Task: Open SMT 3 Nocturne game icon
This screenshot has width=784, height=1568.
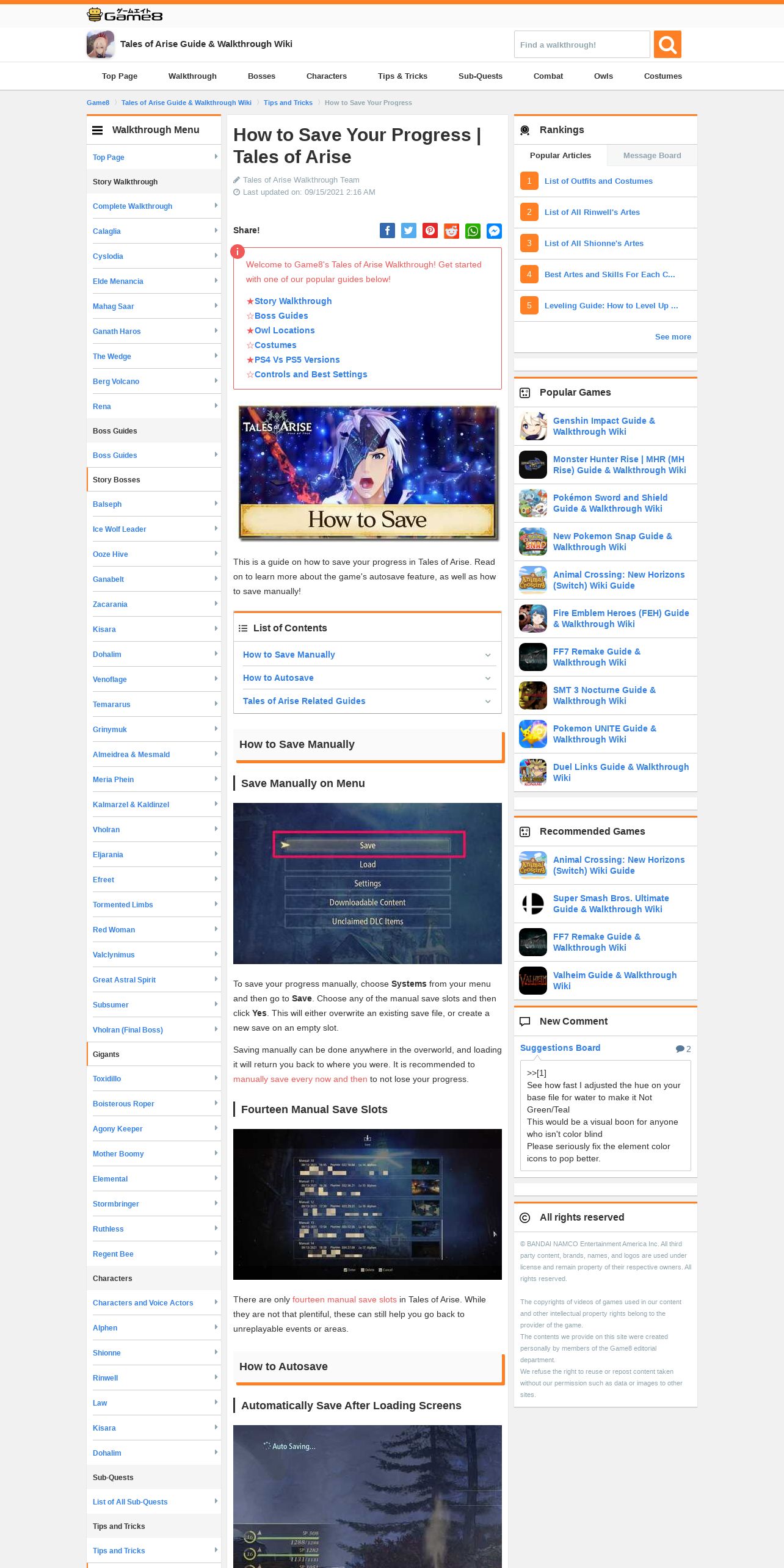Action: 533,695
